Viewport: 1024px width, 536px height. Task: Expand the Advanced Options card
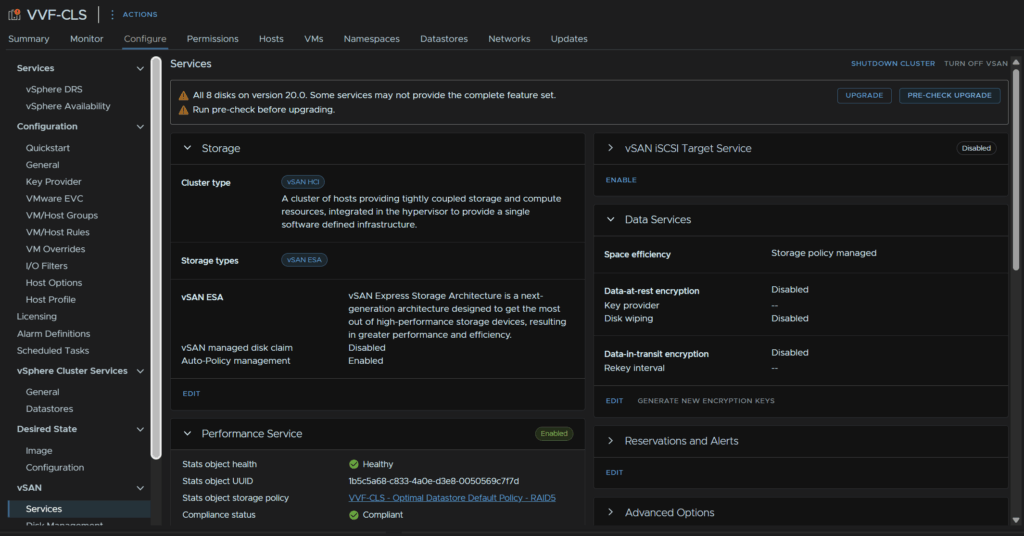(611, 512)
